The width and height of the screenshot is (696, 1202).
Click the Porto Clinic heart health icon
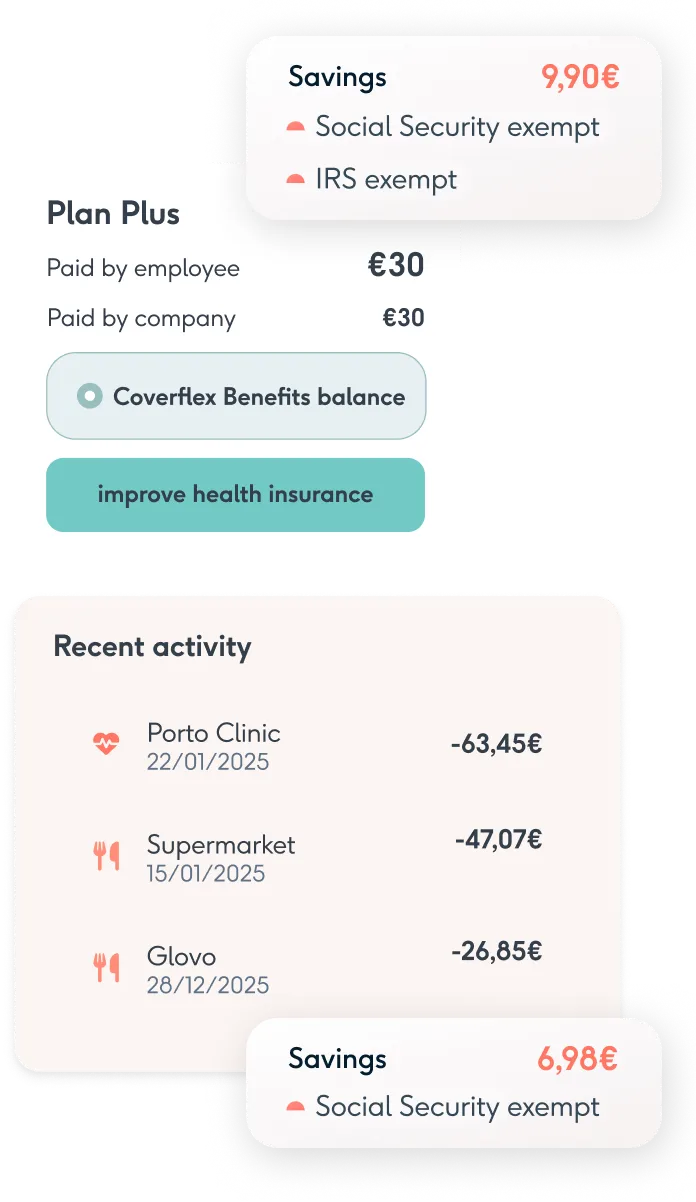(x=106, y=744)
